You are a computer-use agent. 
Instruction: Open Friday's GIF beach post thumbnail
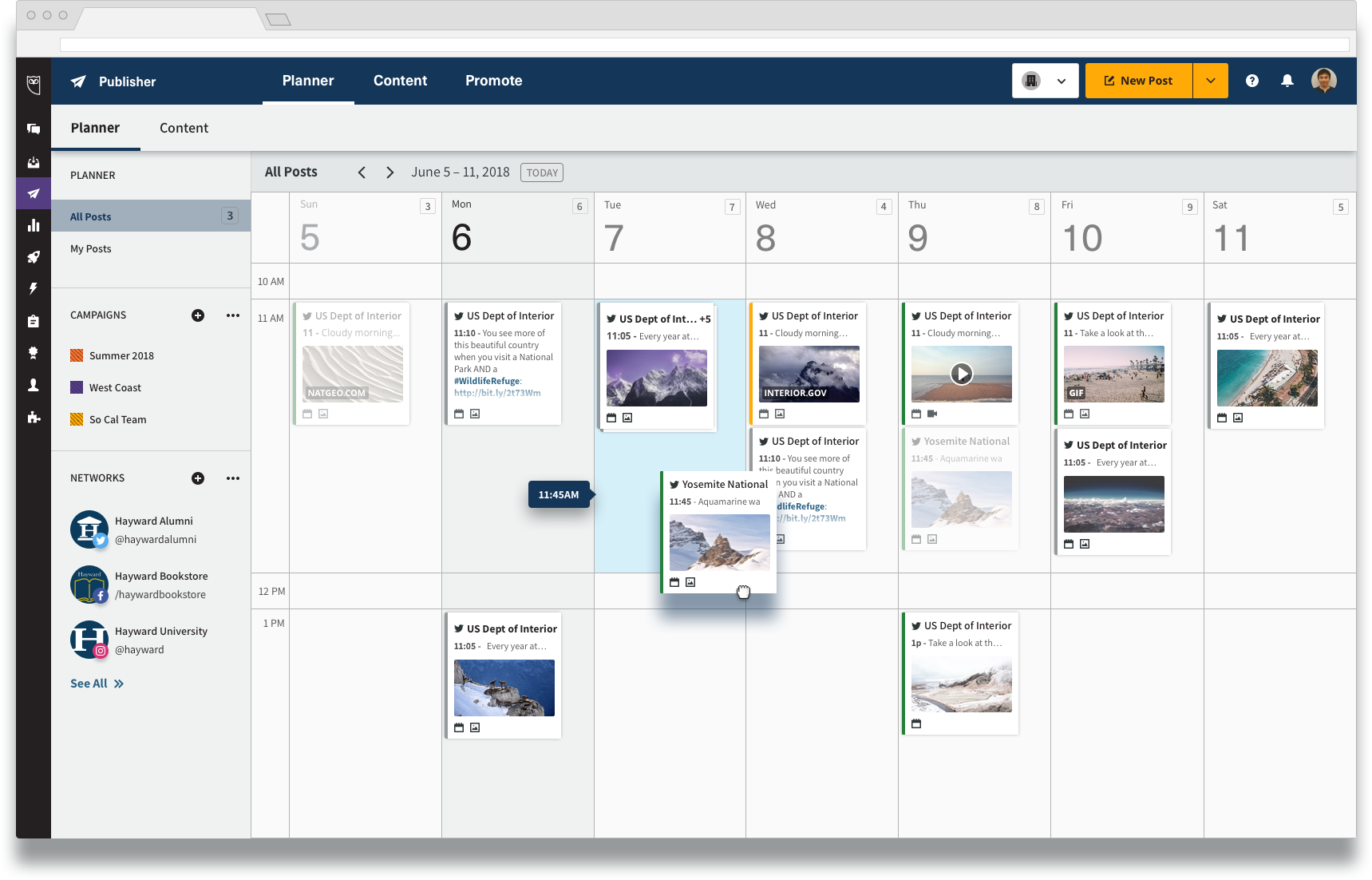[1114, 374]
